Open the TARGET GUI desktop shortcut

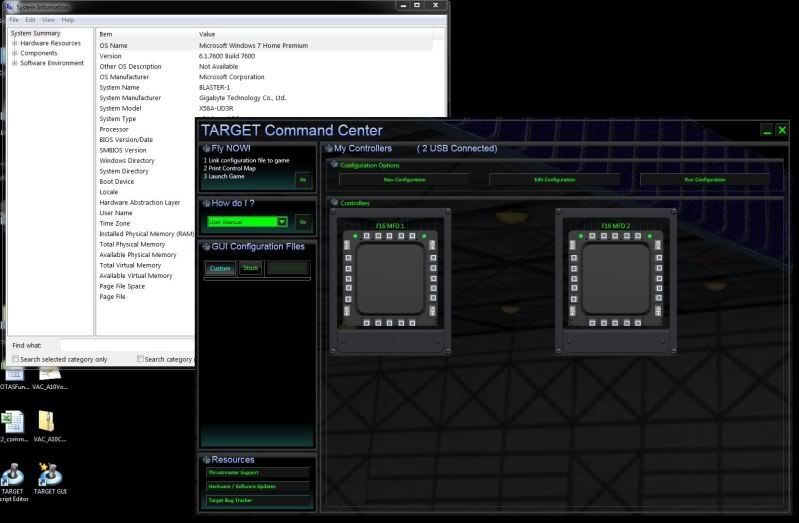click(x=50, y=476)
